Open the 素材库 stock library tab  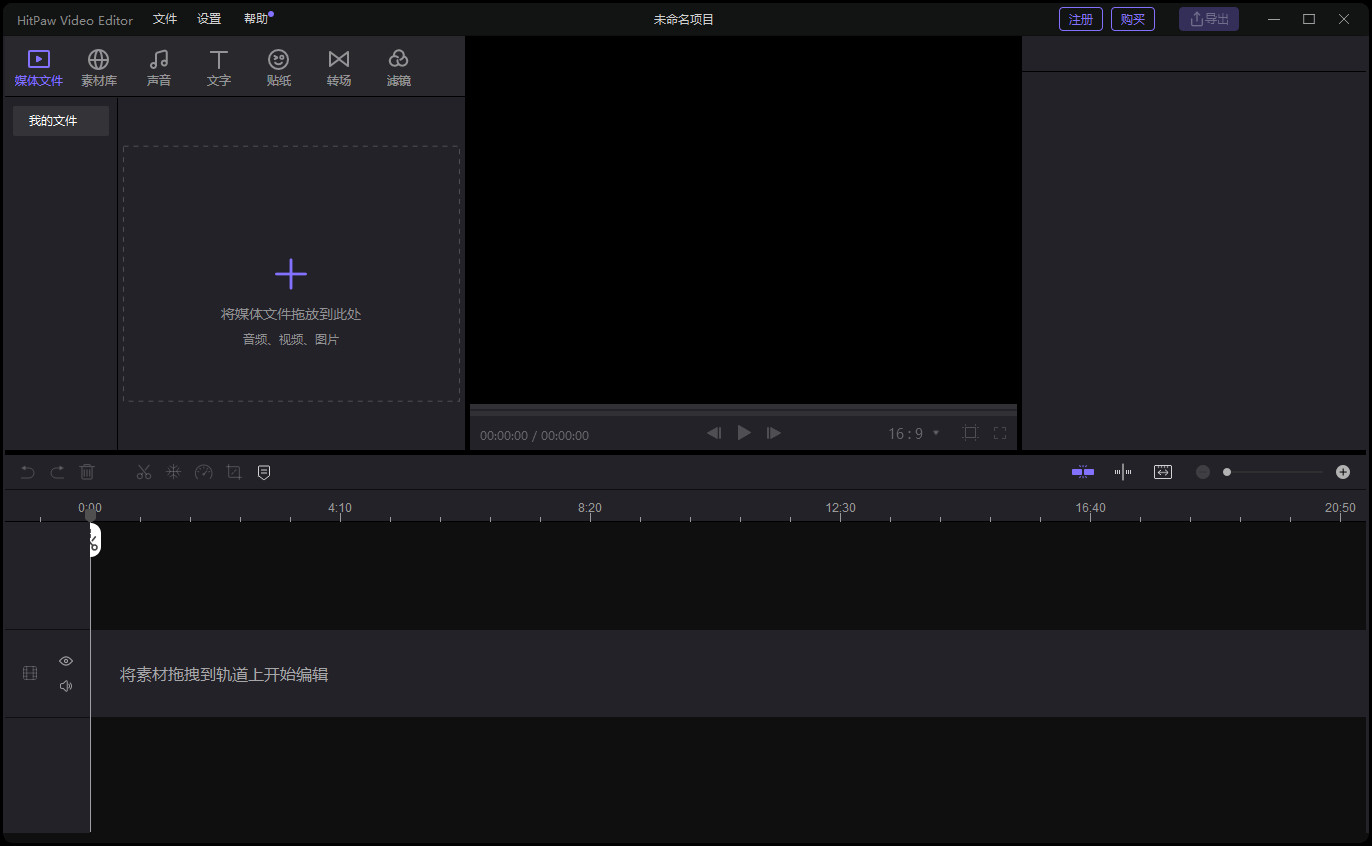pos(99,68)
